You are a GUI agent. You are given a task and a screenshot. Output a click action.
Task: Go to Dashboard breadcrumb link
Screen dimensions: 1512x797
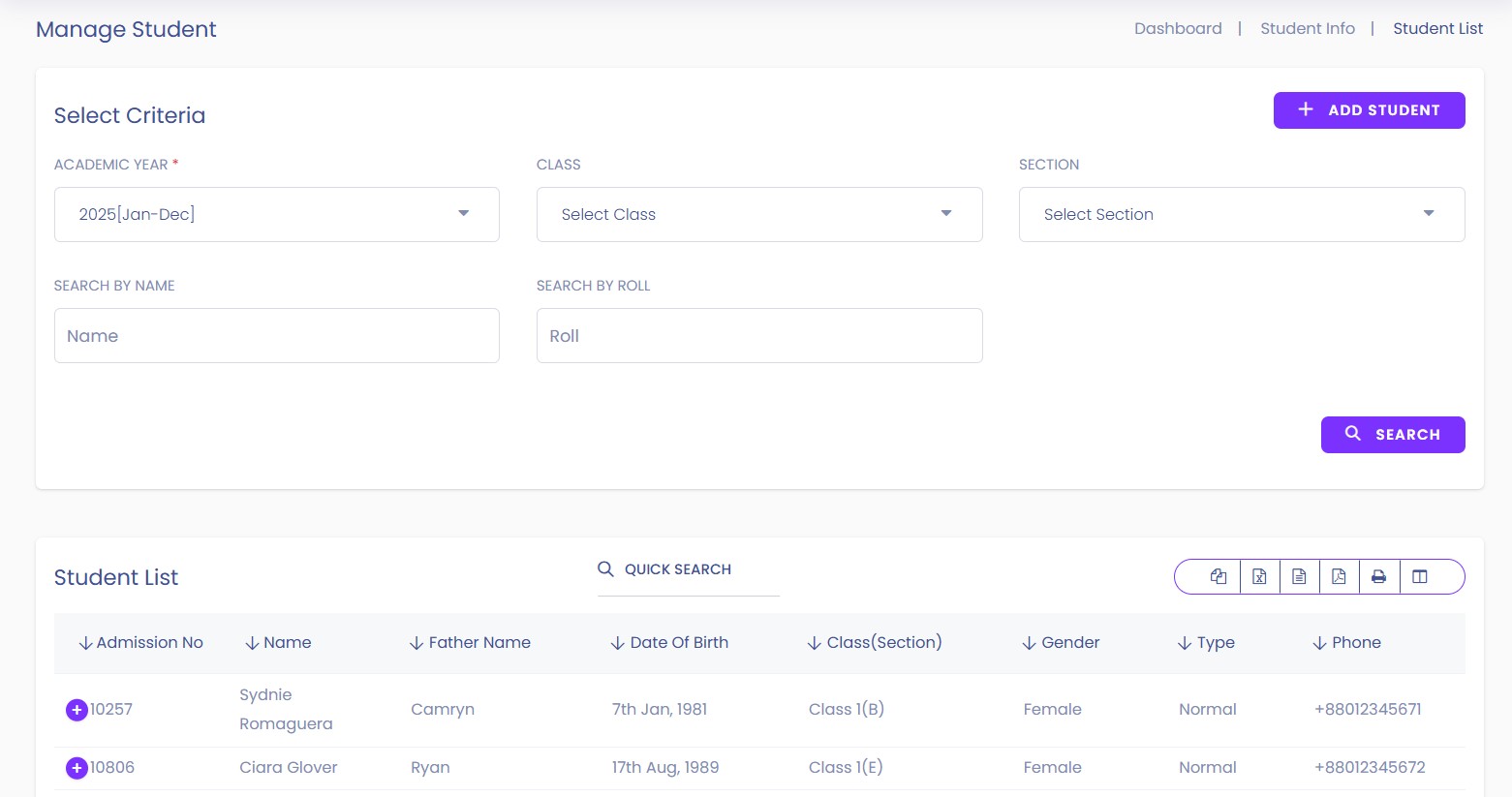coord(1178,29)
